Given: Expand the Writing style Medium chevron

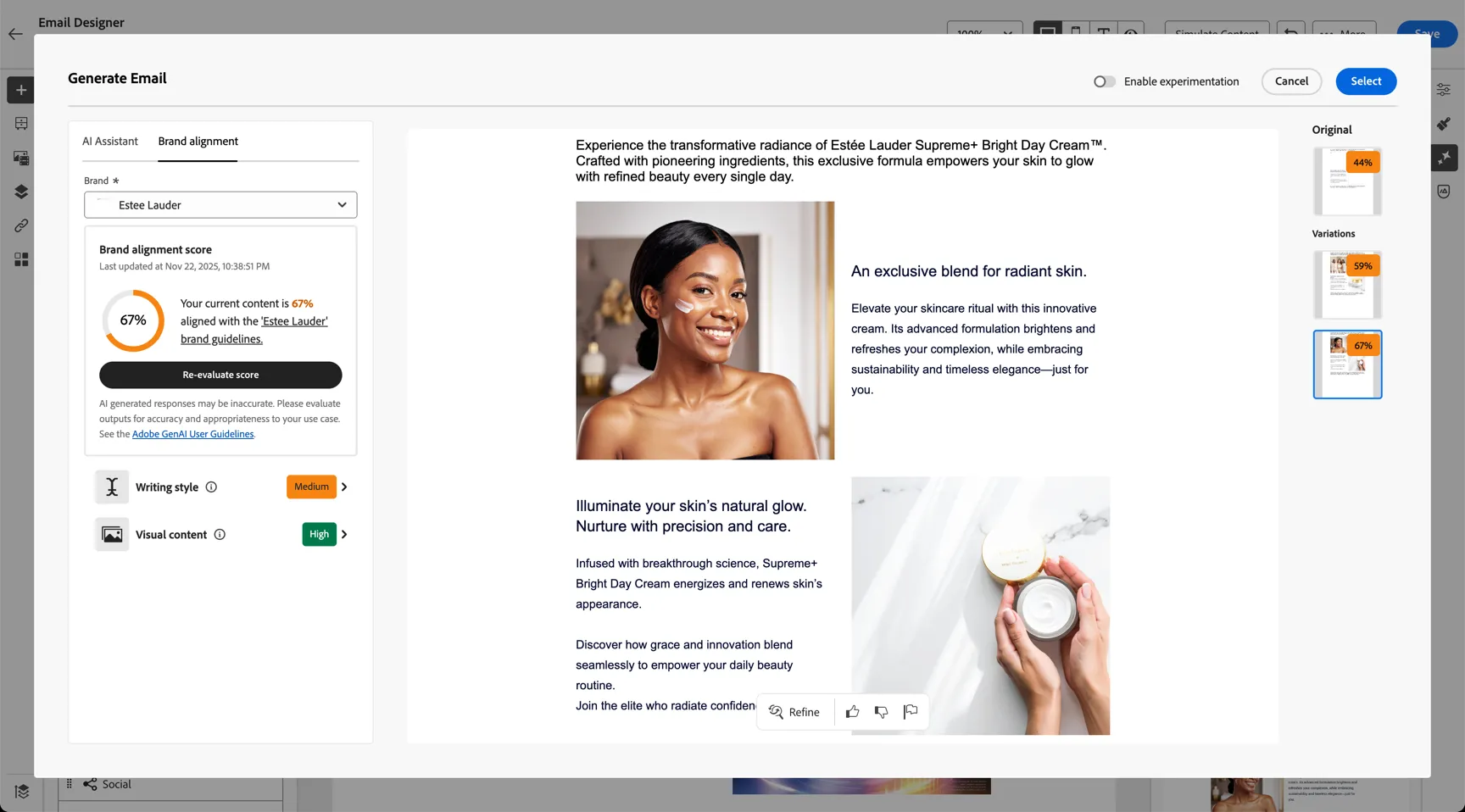Looking at the screenshot, I should tap(344, 487).
